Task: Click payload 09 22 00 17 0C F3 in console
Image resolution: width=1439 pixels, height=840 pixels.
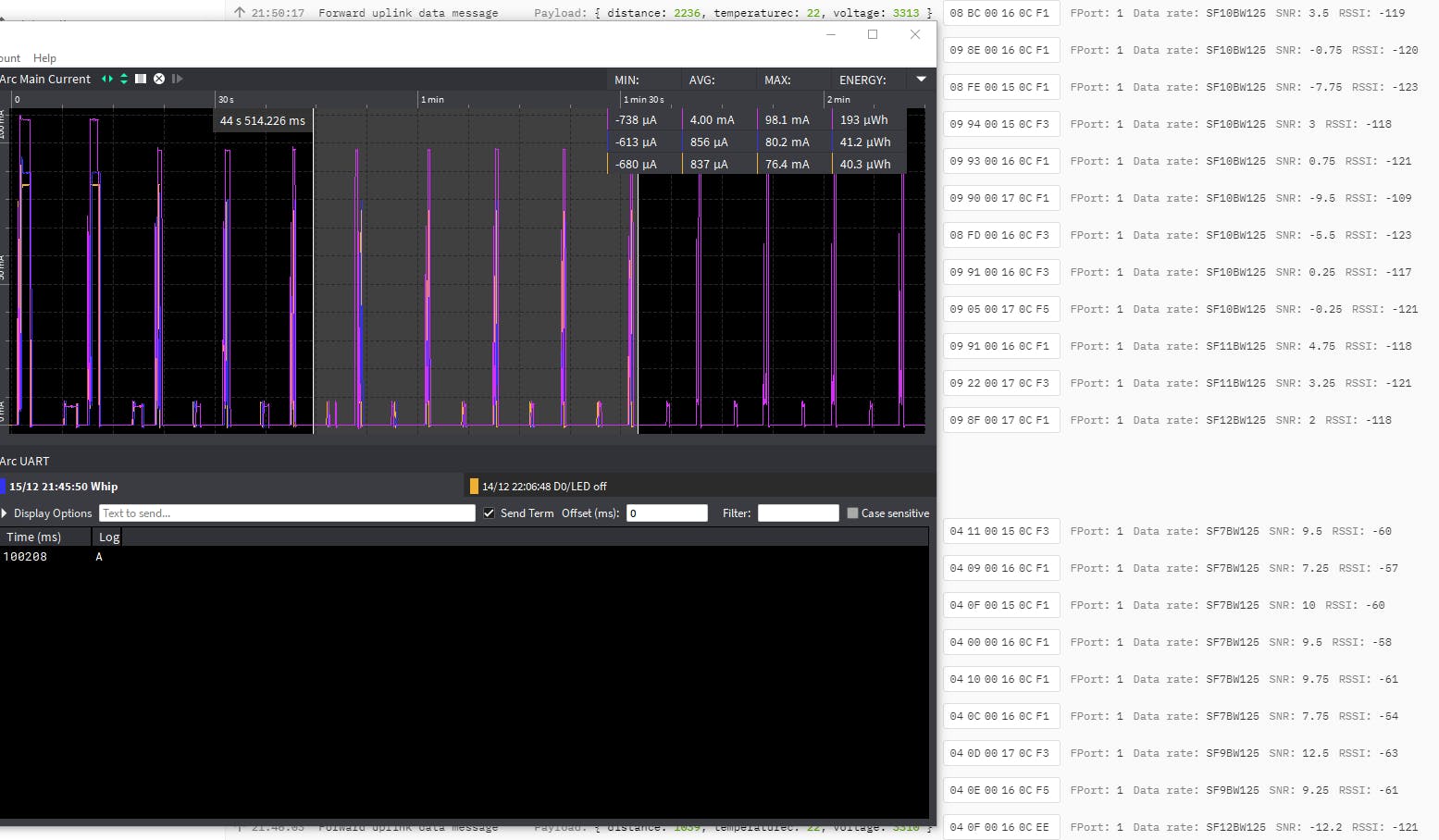Action: [x=999, y=383]
